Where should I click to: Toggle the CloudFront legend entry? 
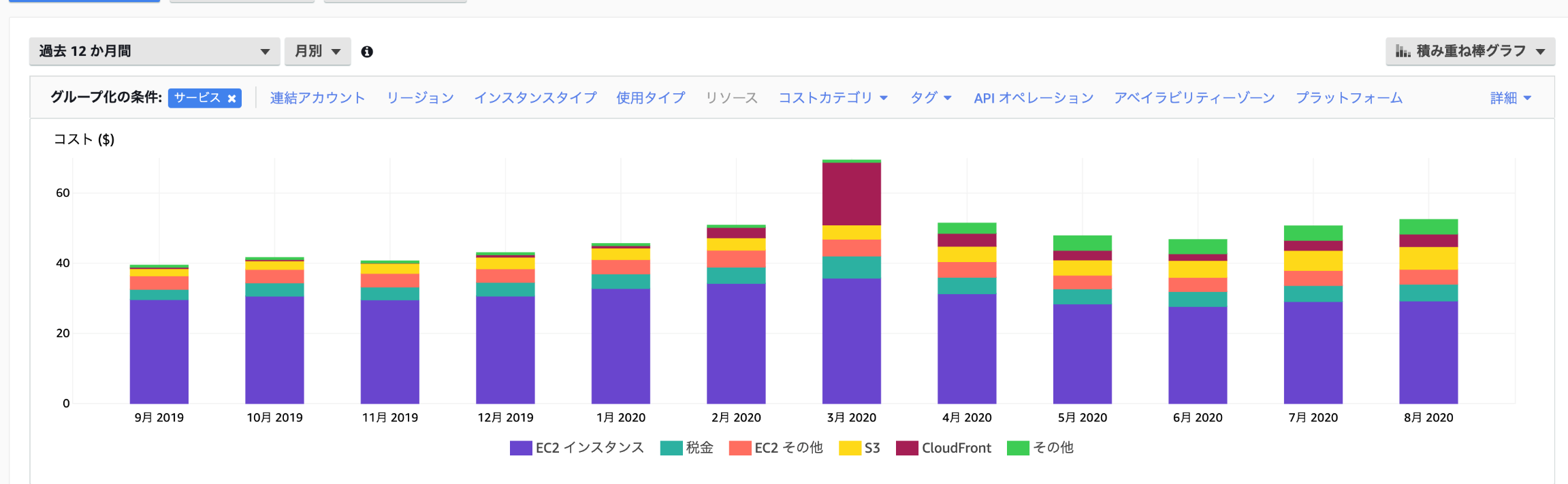pyautogui.click(x=944, y=448)
